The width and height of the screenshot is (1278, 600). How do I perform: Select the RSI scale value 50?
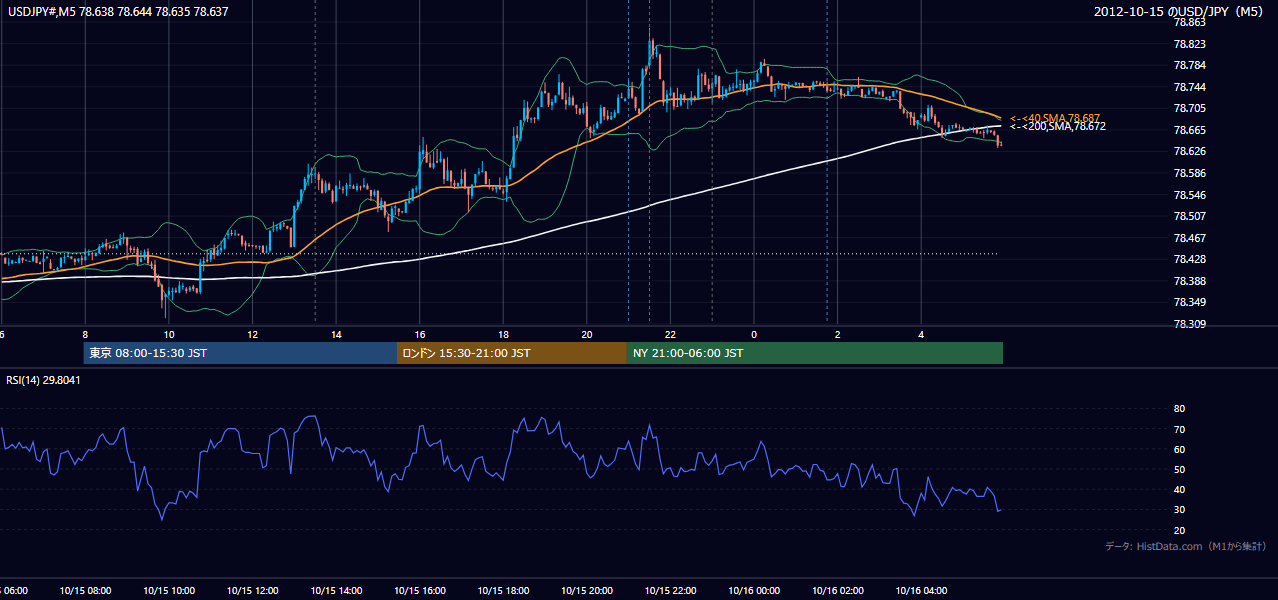(1179, 470)
